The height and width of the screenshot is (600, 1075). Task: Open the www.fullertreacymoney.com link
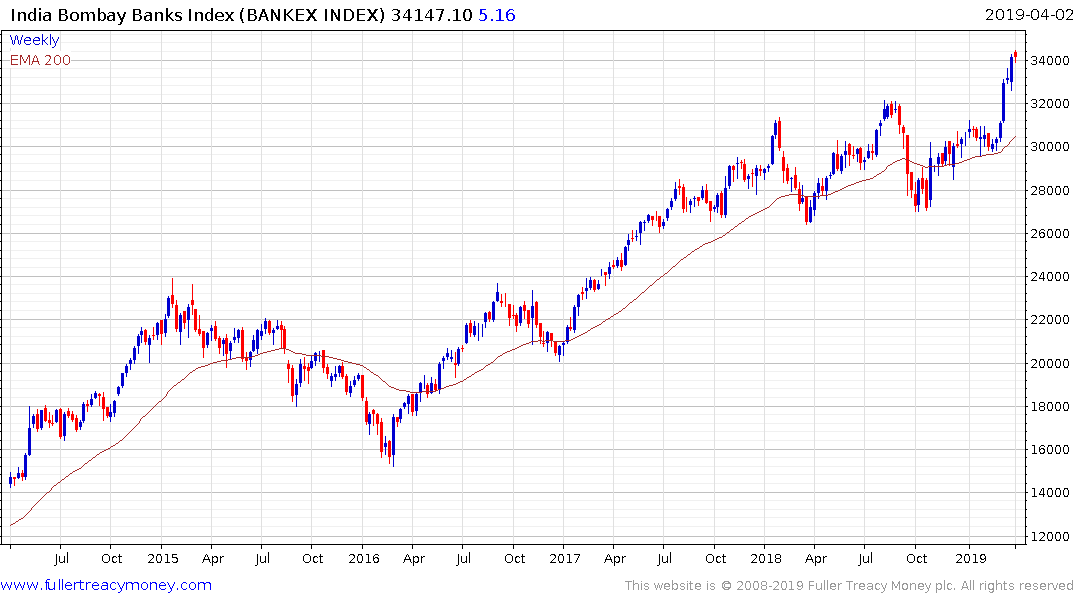pos(106,585)
